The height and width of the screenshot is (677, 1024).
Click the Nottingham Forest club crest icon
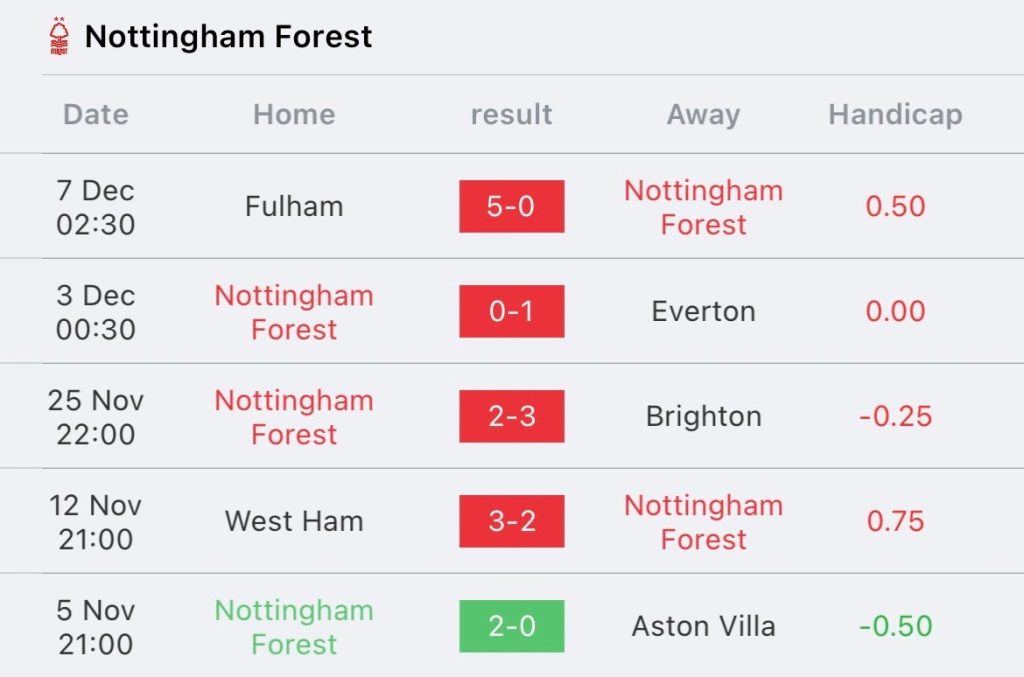coord(59,37)
